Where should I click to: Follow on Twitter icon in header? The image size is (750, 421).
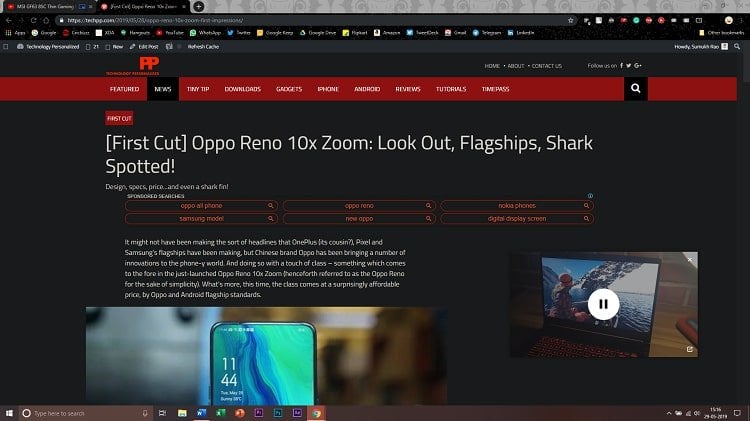629,66
